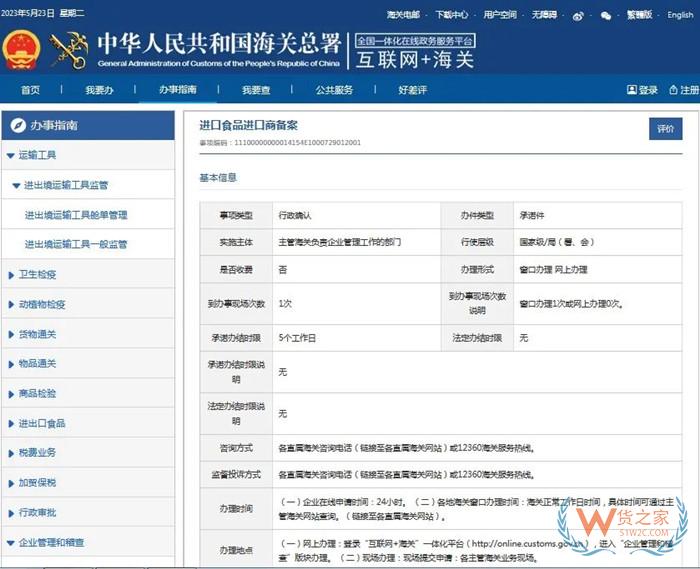Click the 事项编码 number line
This screenshot has width=700, height=569.
tap(280, 143)
